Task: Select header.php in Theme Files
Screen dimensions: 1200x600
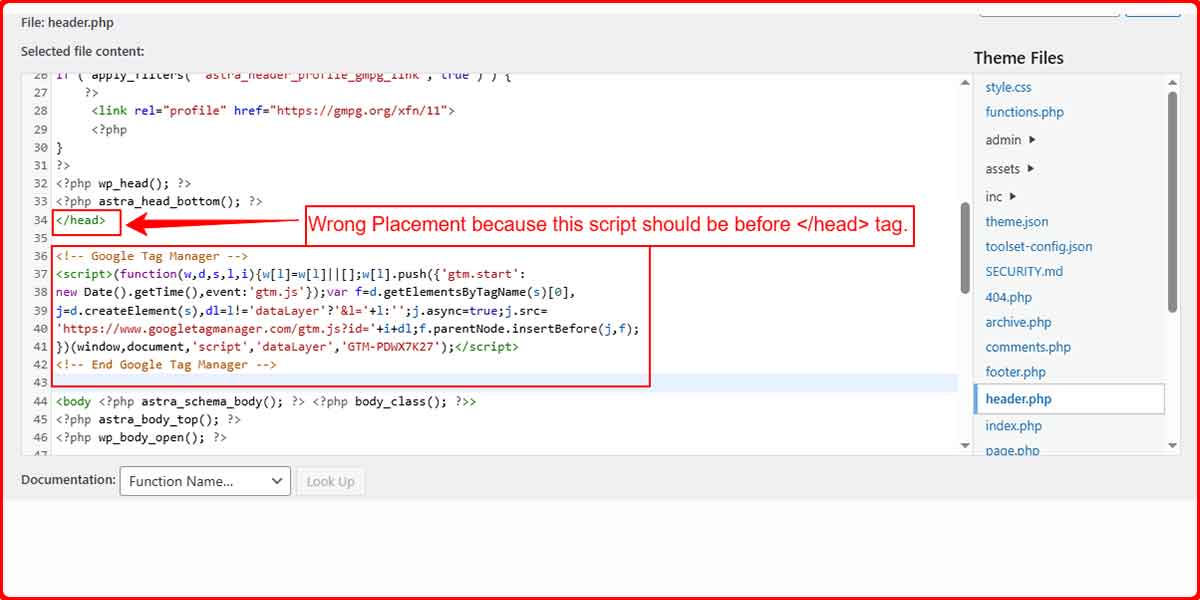Action: [1069, 399]
